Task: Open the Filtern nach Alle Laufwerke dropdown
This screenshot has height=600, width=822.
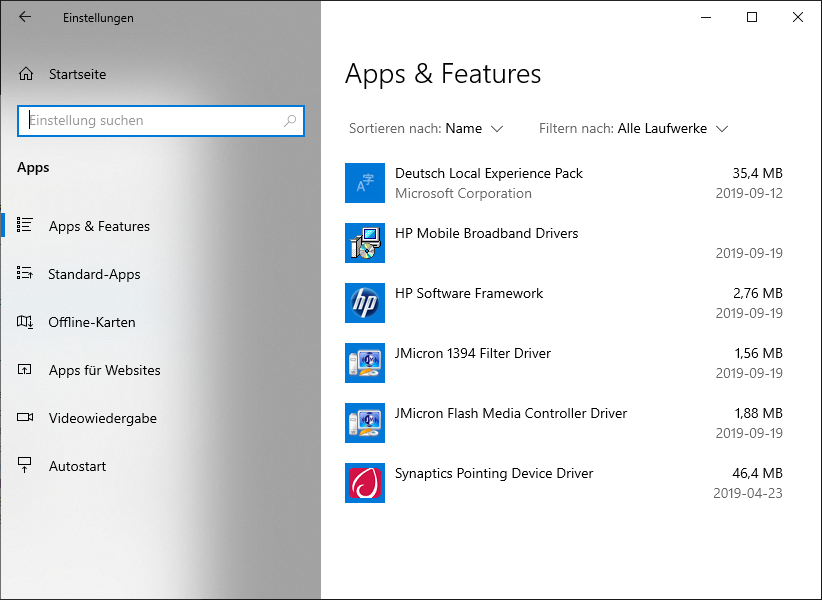Action: (634, 128)
